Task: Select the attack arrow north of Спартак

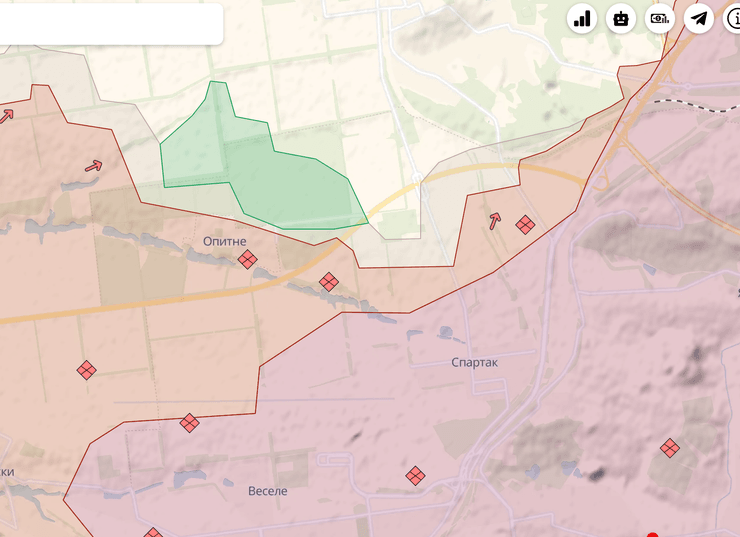Action: pyautogui.click(x=494, y=220)
